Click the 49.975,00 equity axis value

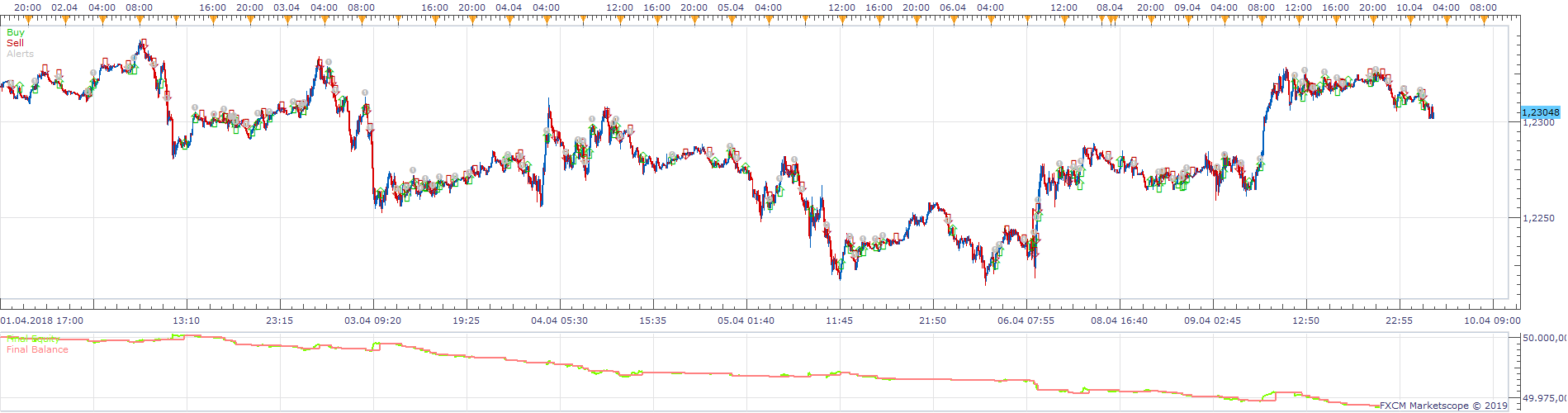coord(1544,399)
